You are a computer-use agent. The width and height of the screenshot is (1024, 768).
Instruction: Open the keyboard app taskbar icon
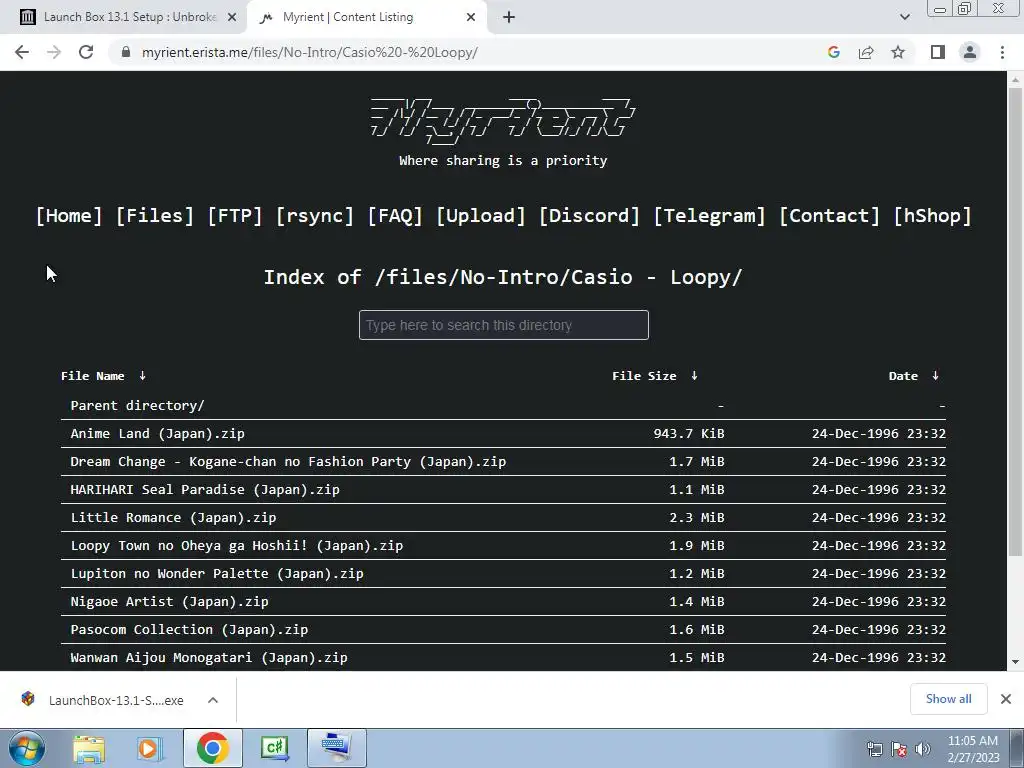(x=337, y=748)
